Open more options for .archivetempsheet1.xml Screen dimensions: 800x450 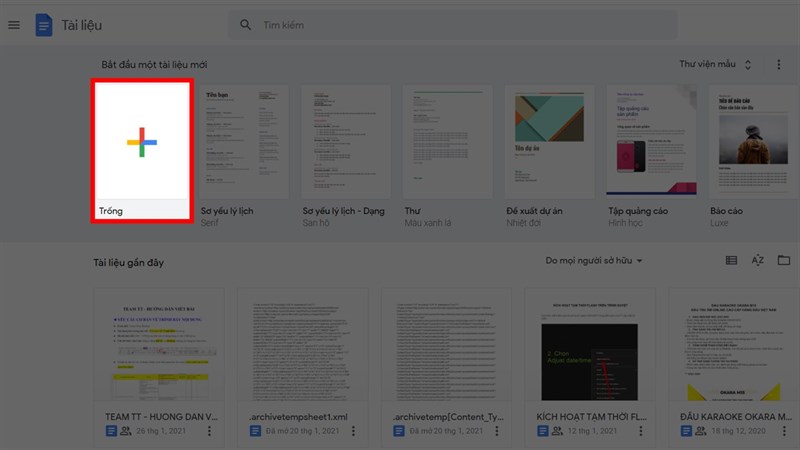353,431
